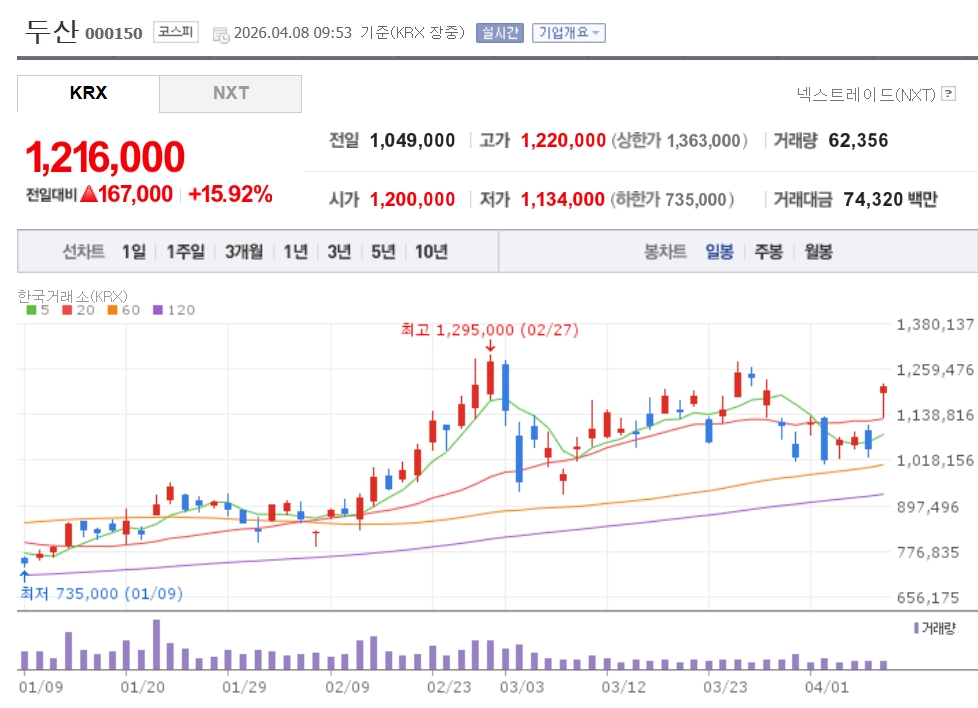Show the 3개월 line chart

click(x=244, y=251)
